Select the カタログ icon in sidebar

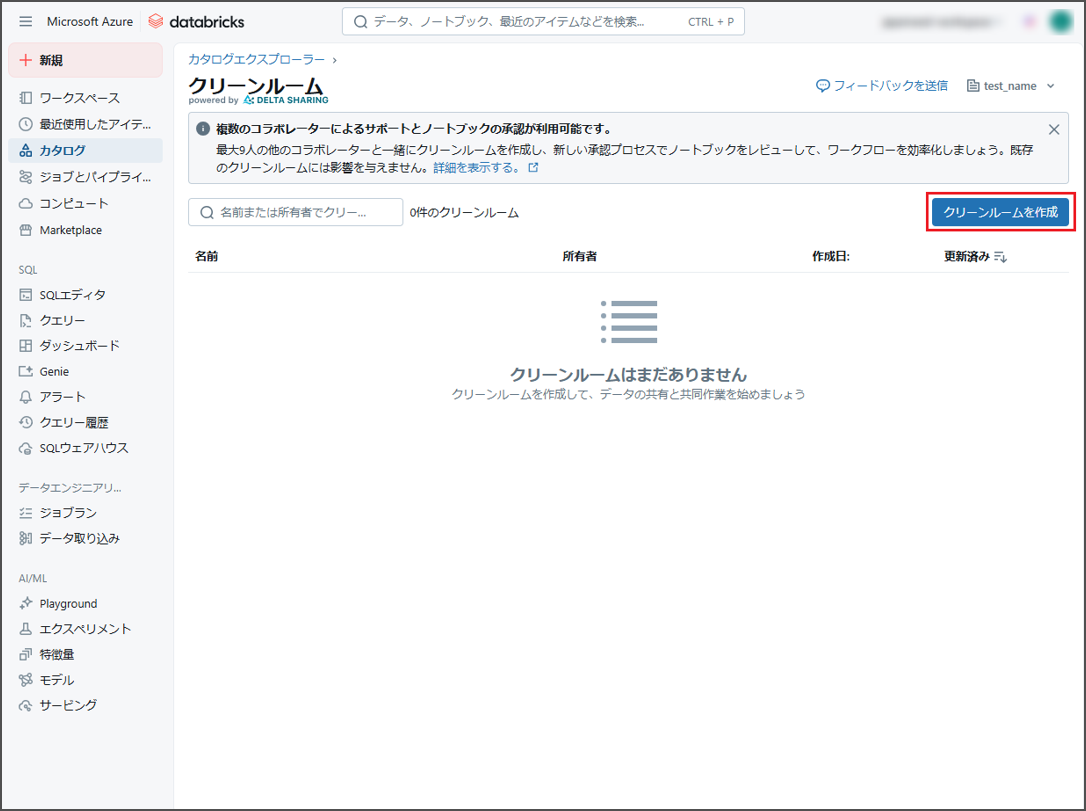click(x=26, y=150)
